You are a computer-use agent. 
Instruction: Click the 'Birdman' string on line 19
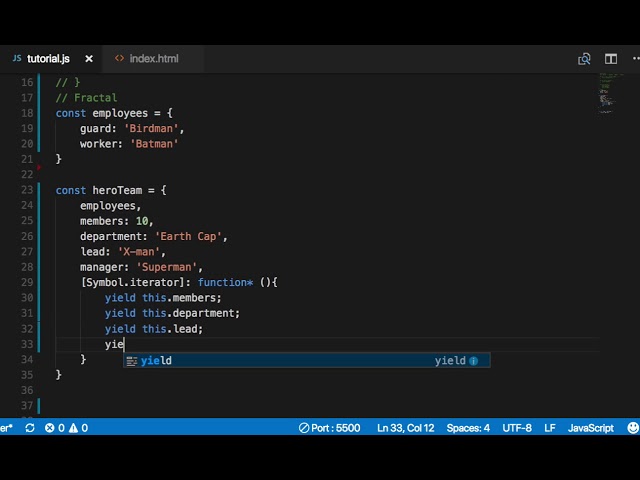point(151,129)
